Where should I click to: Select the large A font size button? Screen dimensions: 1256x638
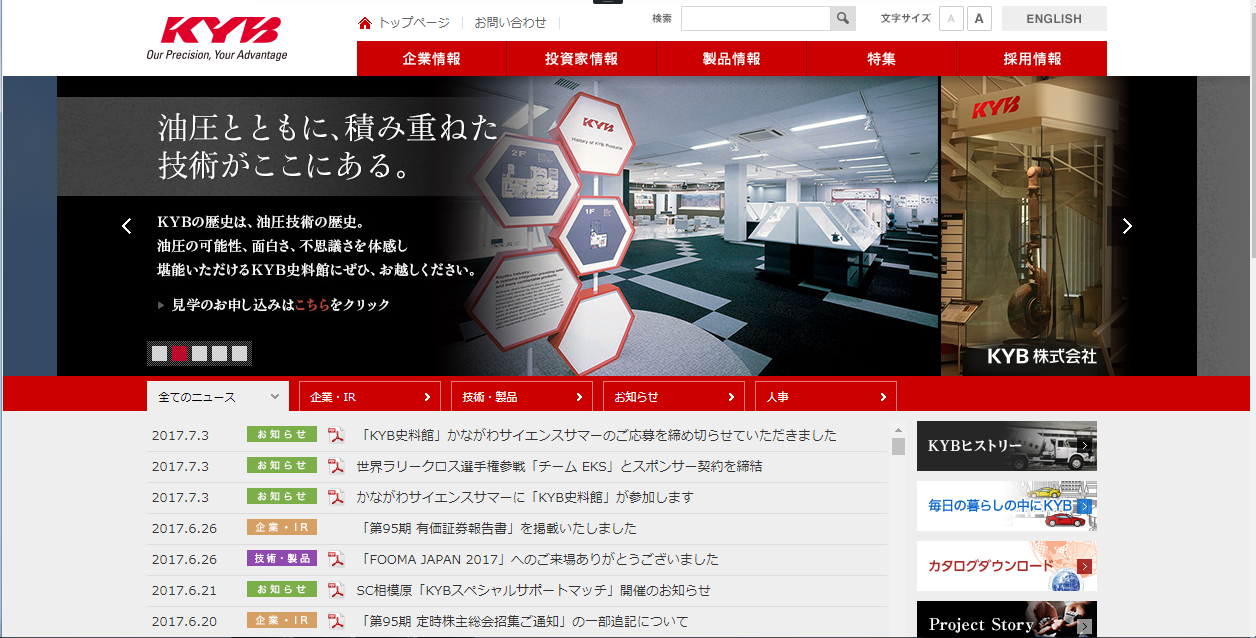coord(979,19)
